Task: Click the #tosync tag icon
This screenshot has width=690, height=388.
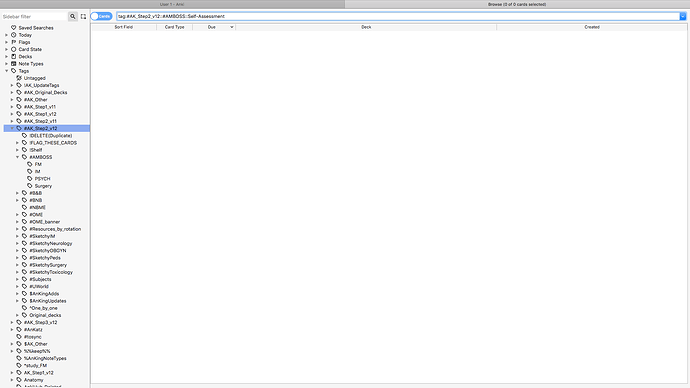Action: (19, 337)
